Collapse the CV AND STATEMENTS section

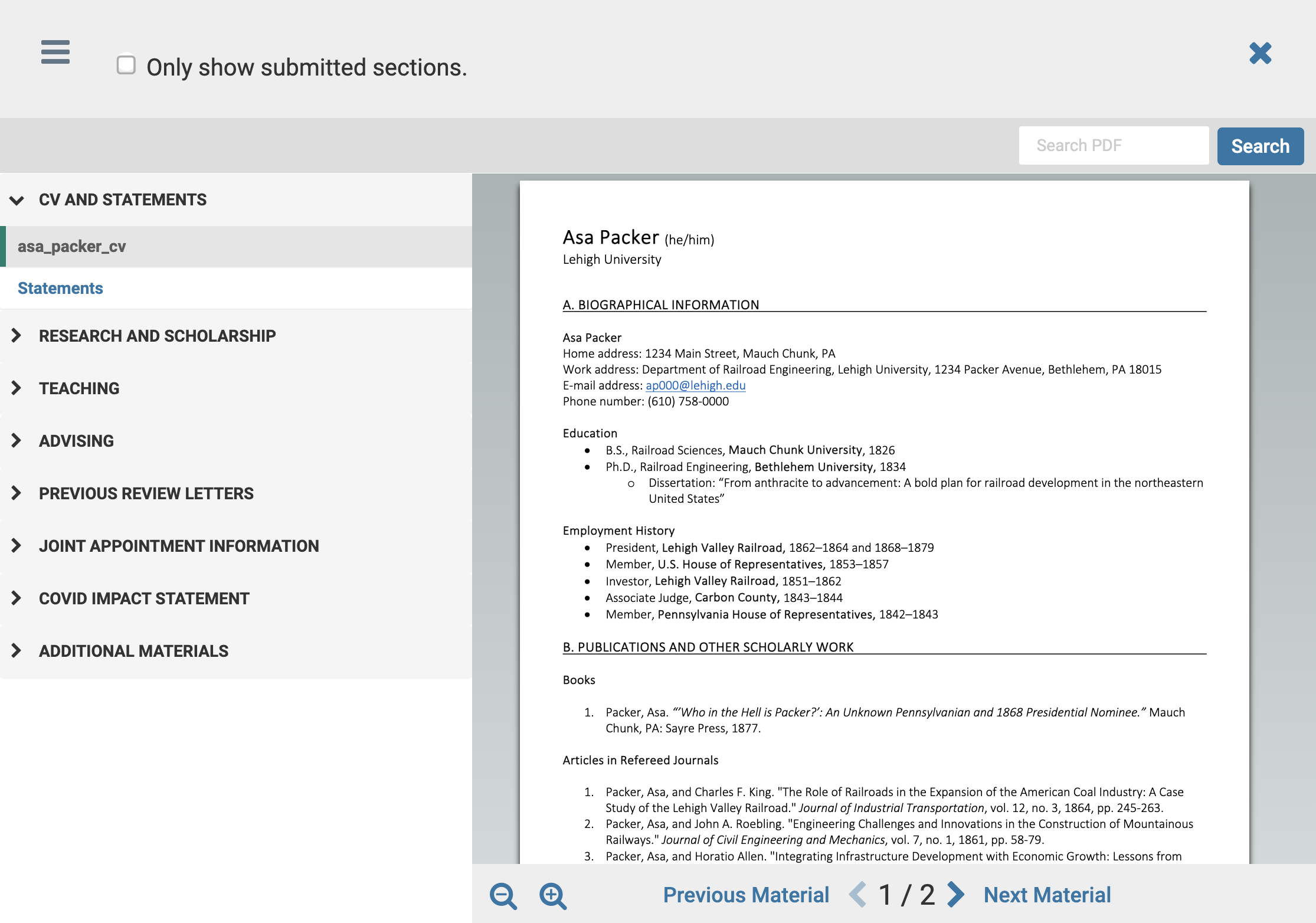[x=236, y=200]
